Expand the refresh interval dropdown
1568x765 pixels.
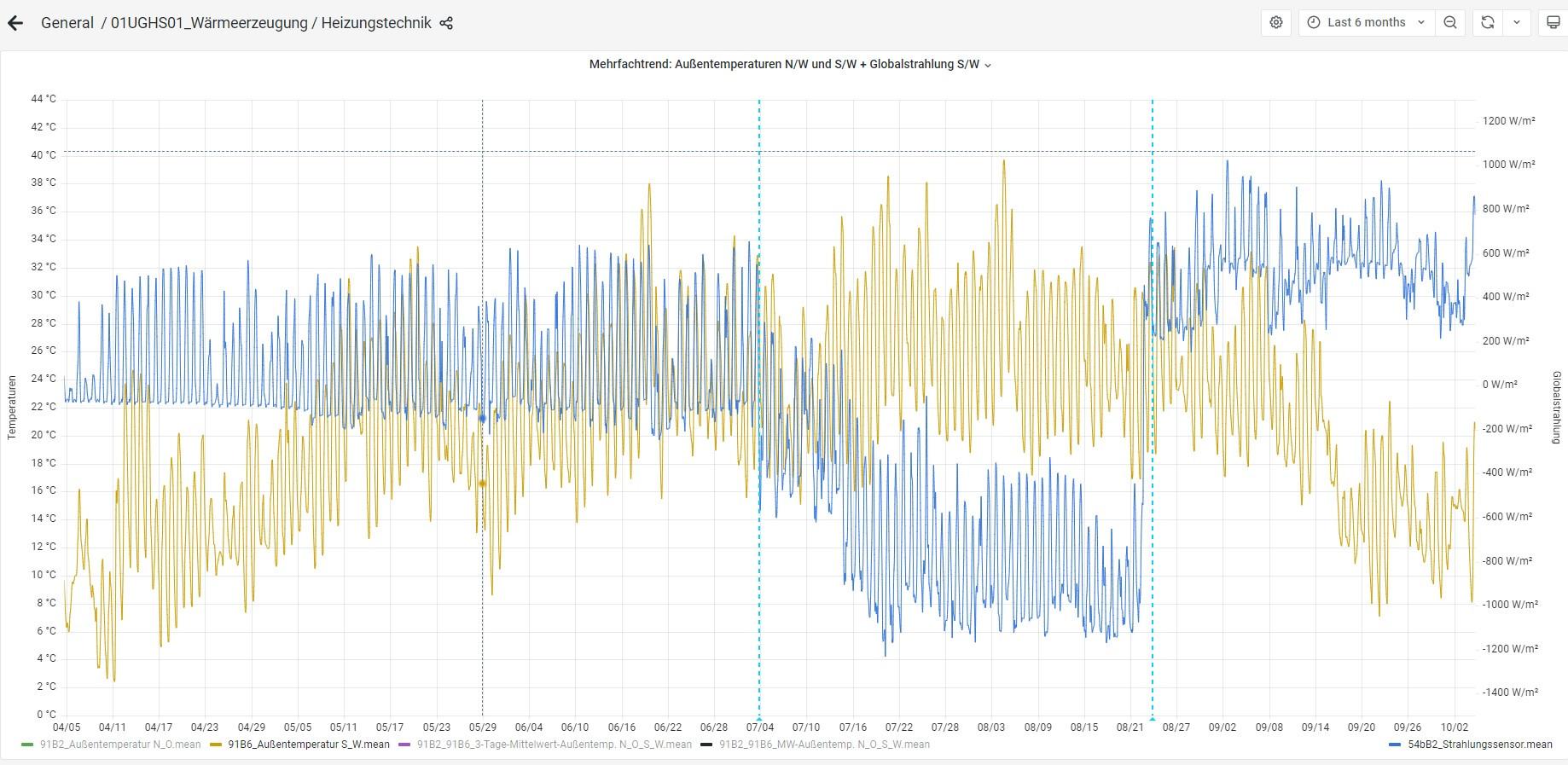tap(1517, 22)
